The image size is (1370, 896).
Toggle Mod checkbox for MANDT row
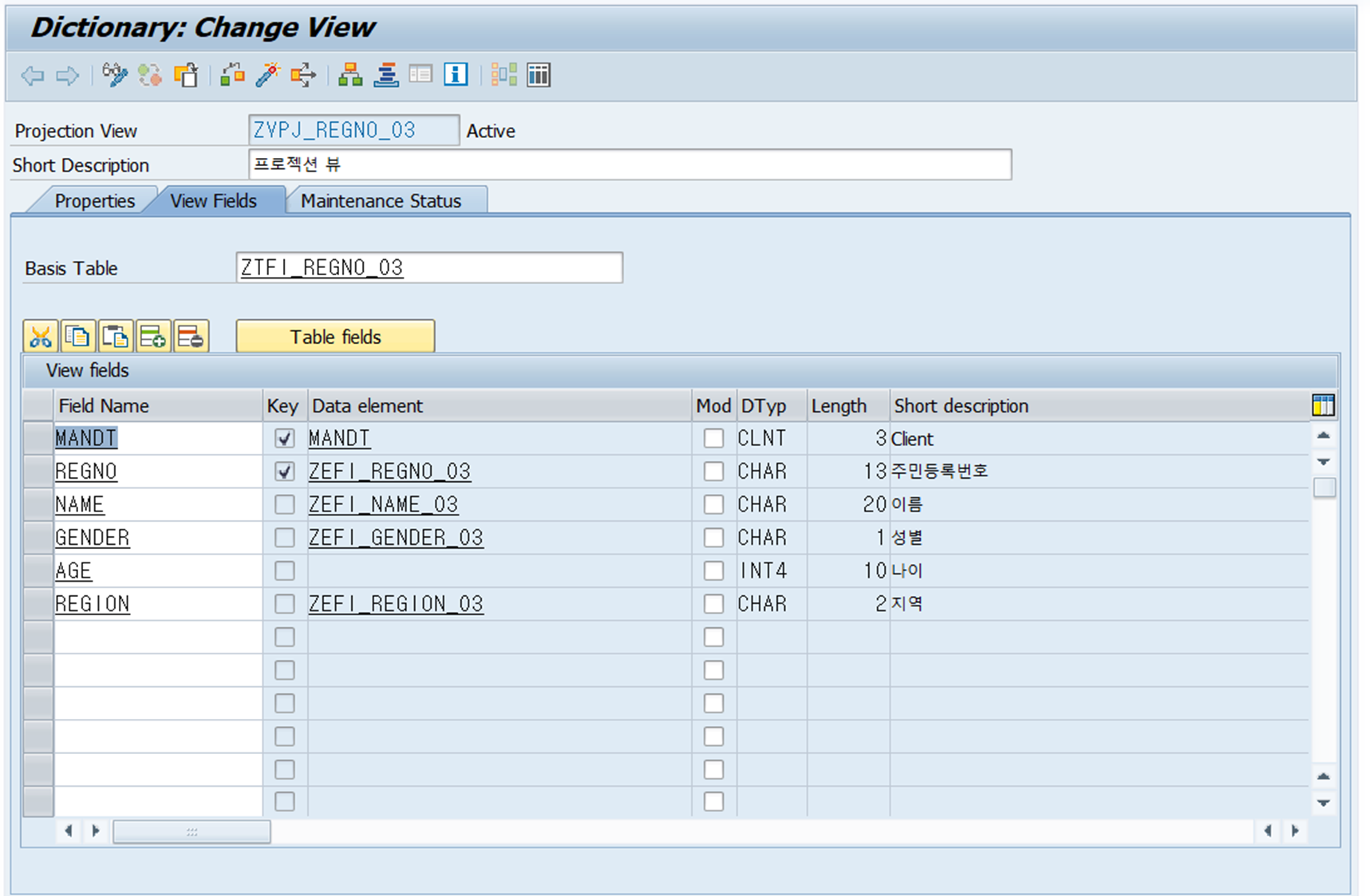click(713, 439)
